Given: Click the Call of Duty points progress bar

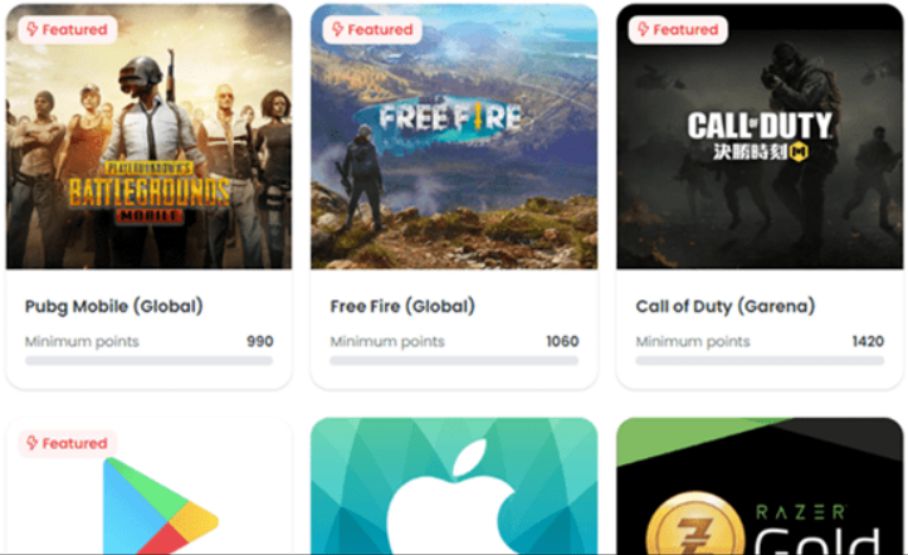Looking at the screenshot, I should pos(760,361).
